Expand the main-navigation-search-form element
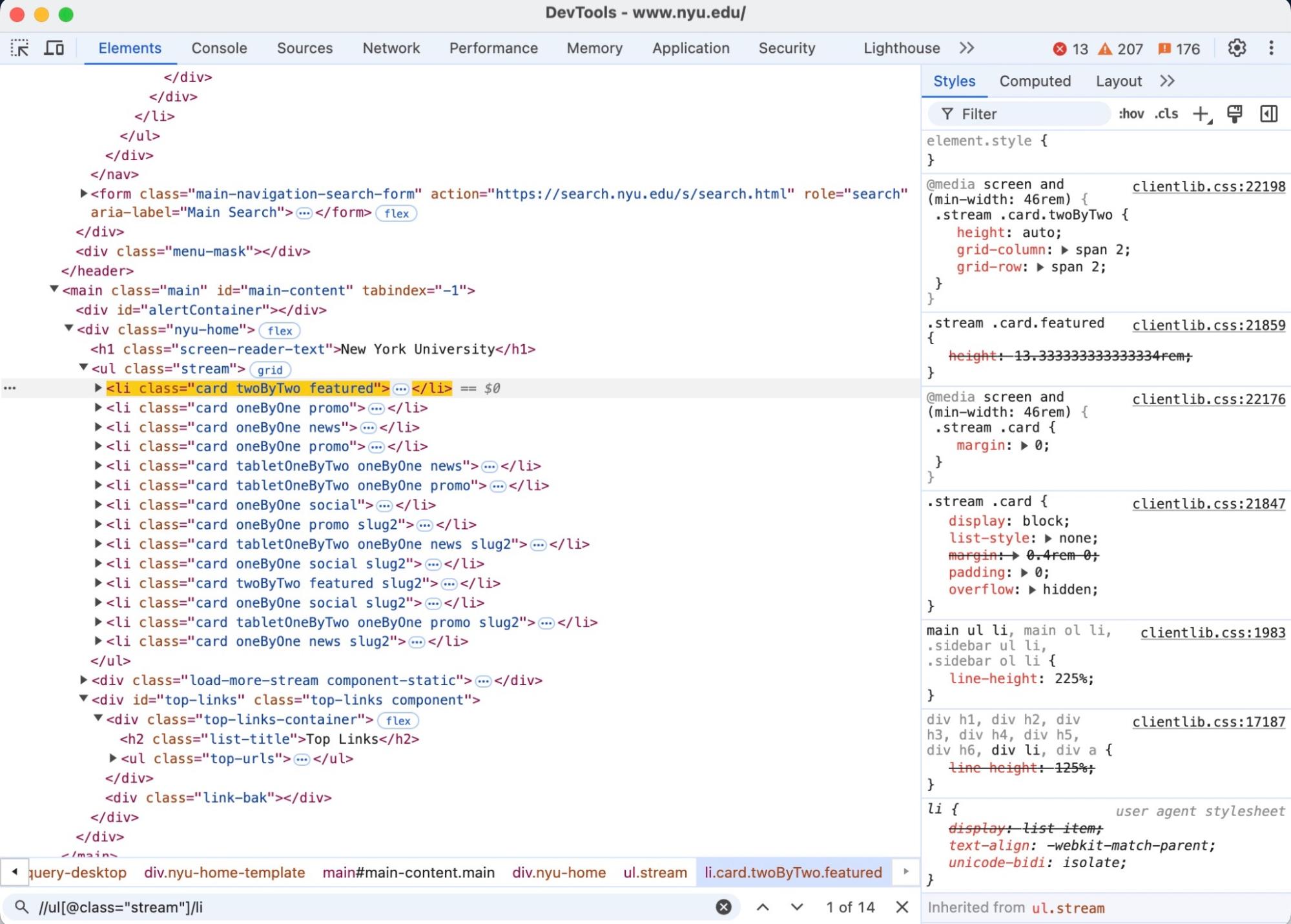Screen dimensions: 1291x924 [83, 193]
